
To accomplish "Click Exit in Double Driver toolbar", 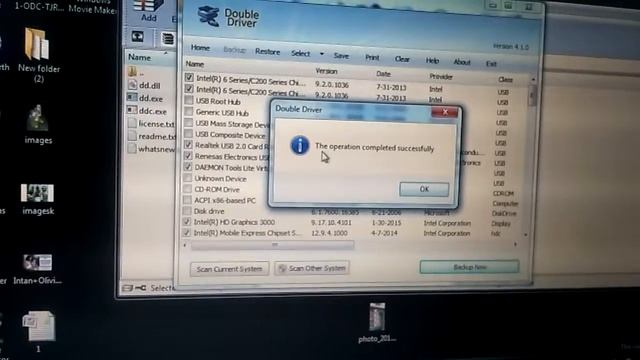I will (x=491, y=64).
